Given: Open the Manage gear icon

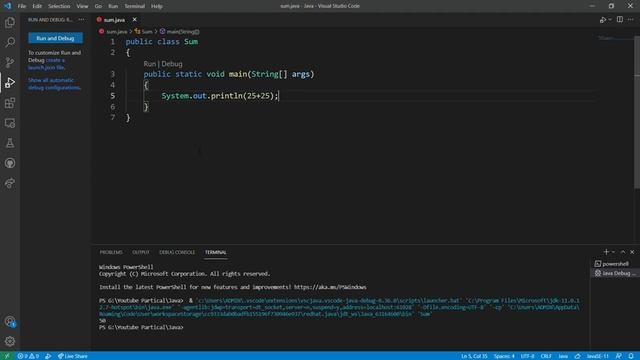Looking at the screenshot, I should 10,341.
